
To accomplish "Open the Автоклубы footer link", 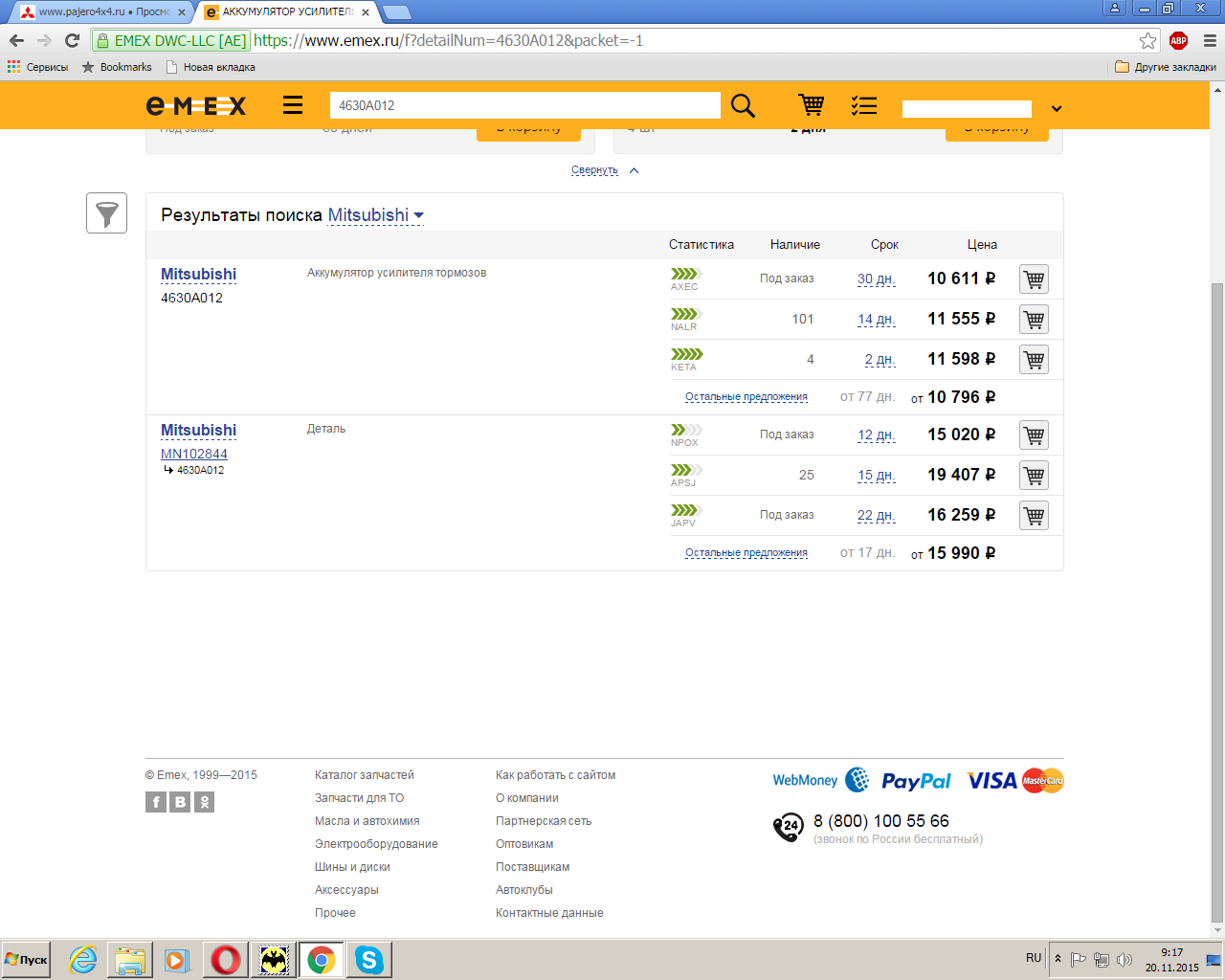I will coord(524,890).
